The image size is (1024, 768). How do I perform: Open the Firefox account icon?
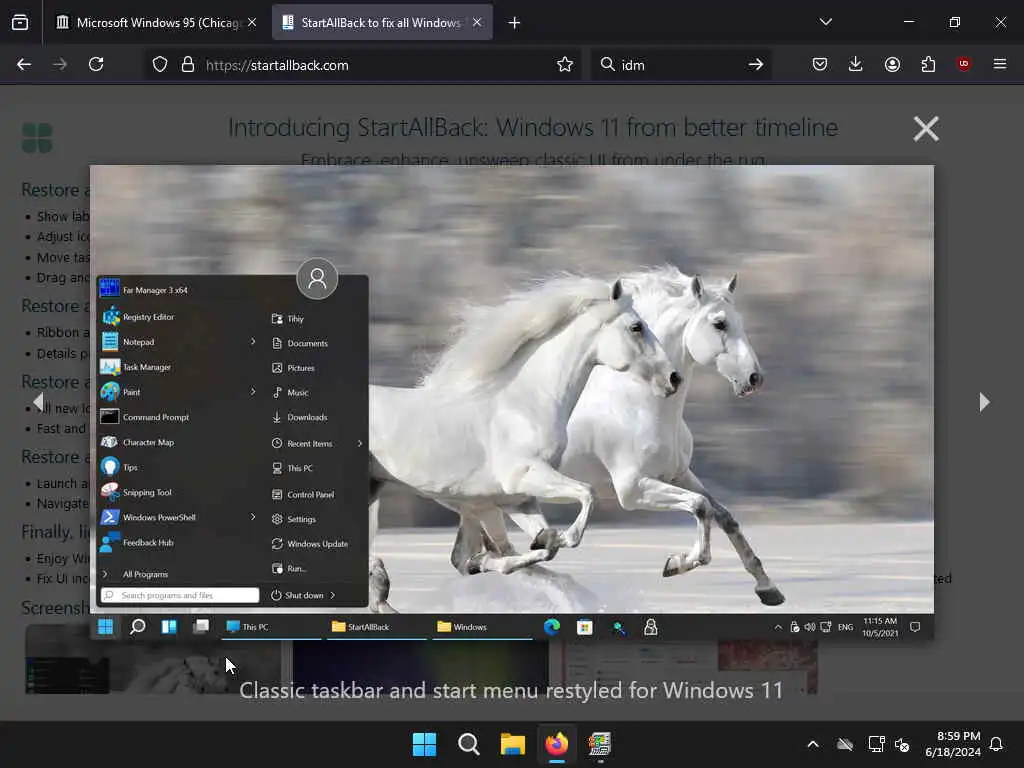pyautogui.click(x=892, y=64)
